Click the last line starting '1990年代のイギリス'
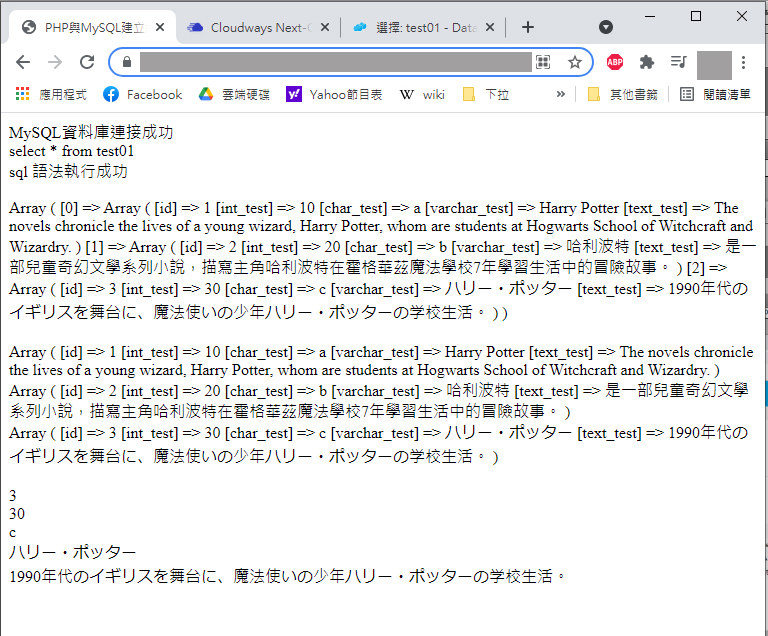Screen dimensions: 768x636 [288, 576]
